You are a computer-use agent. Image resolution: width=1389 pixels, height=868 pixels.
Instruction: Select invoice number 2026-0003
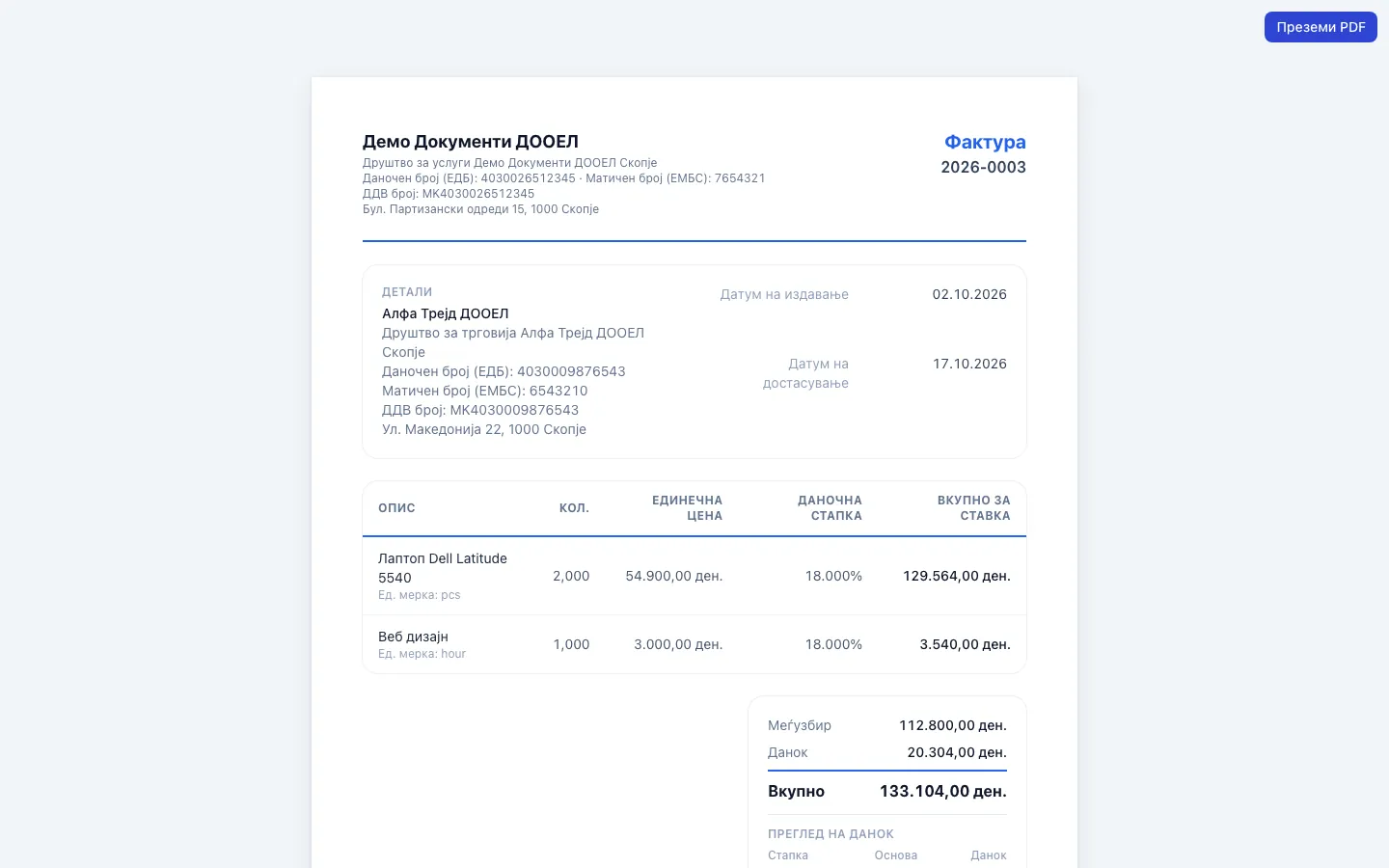[x=983, y=167]
